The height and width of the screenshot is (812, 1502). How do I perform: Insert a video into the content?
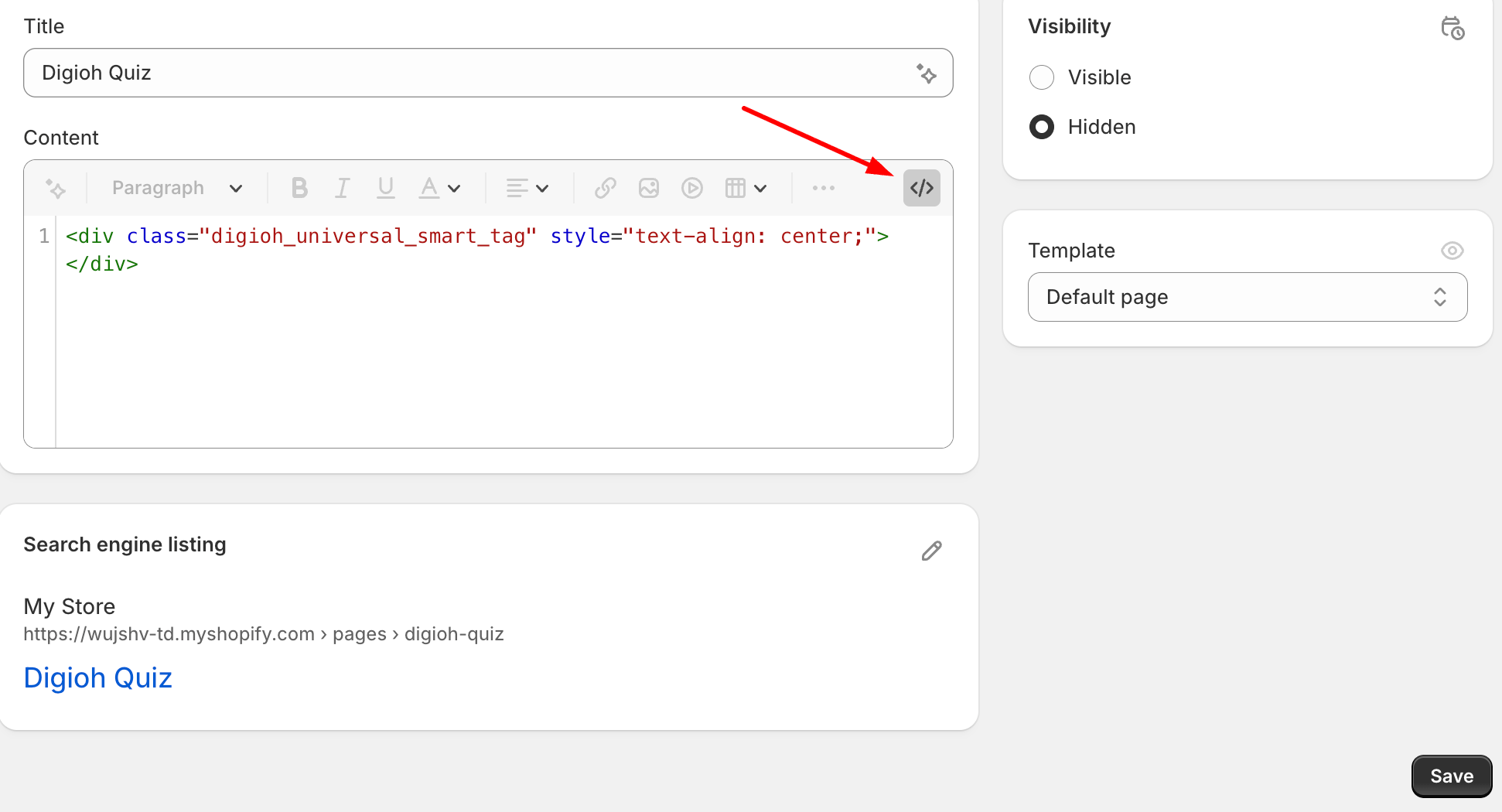692,187
